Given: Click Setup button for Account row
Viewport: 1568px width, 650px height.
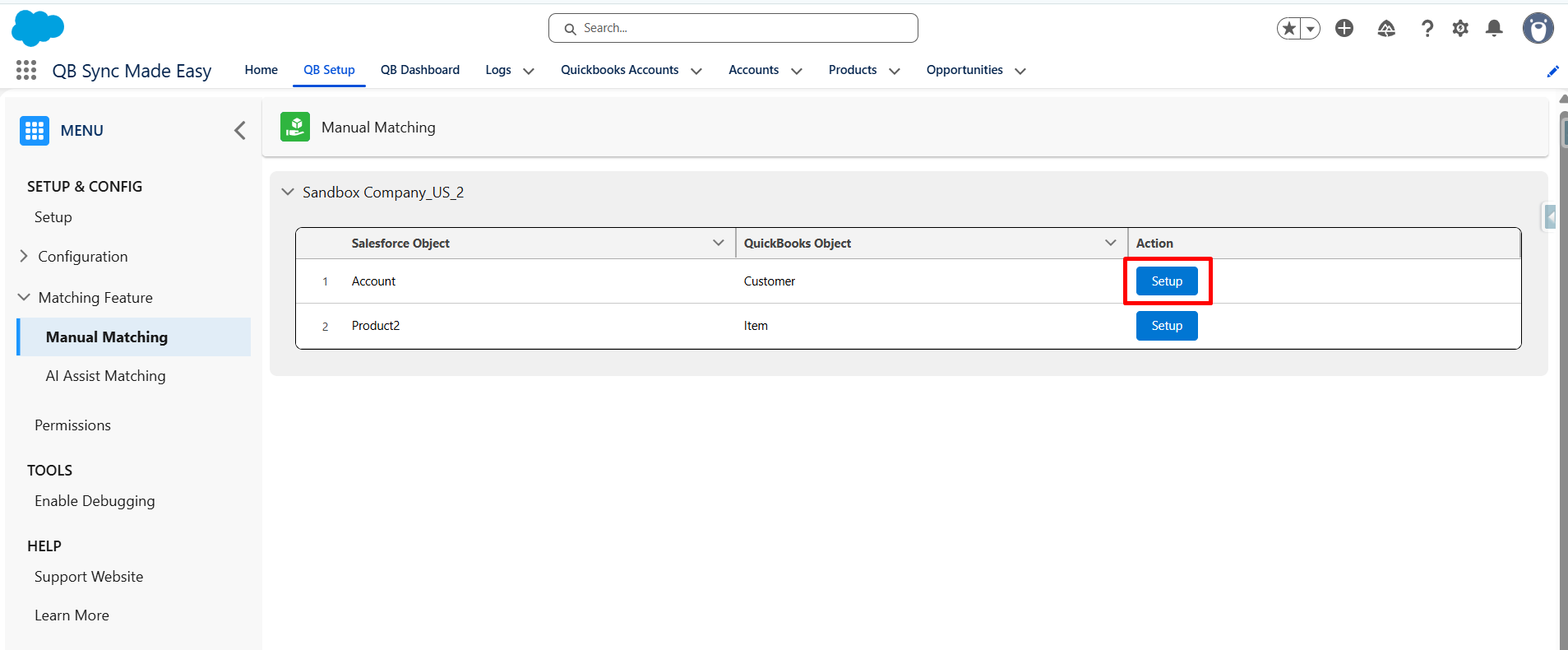Looking at the screenshot, I should click(1167, 281).
